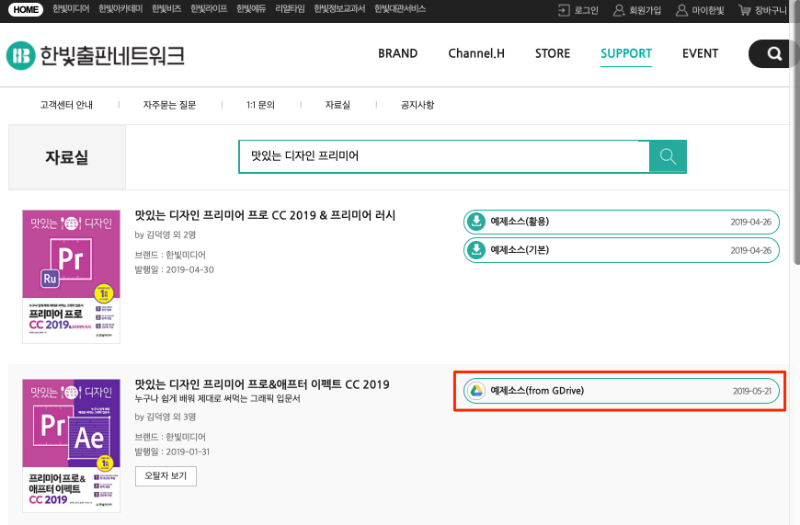
Task: Open 리얼타임 in top bar
Action: pyautogui.click(x=290, y=9)
